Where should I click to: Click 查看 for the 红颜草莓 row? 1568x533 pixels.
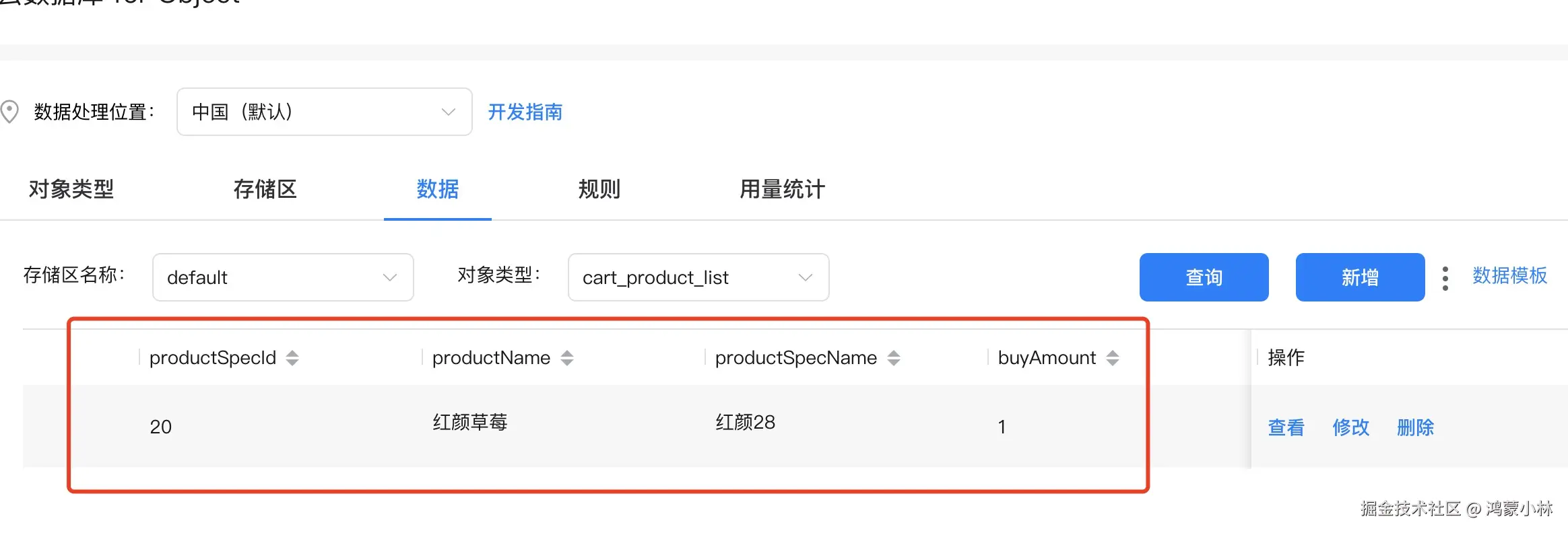point(1286,427)
